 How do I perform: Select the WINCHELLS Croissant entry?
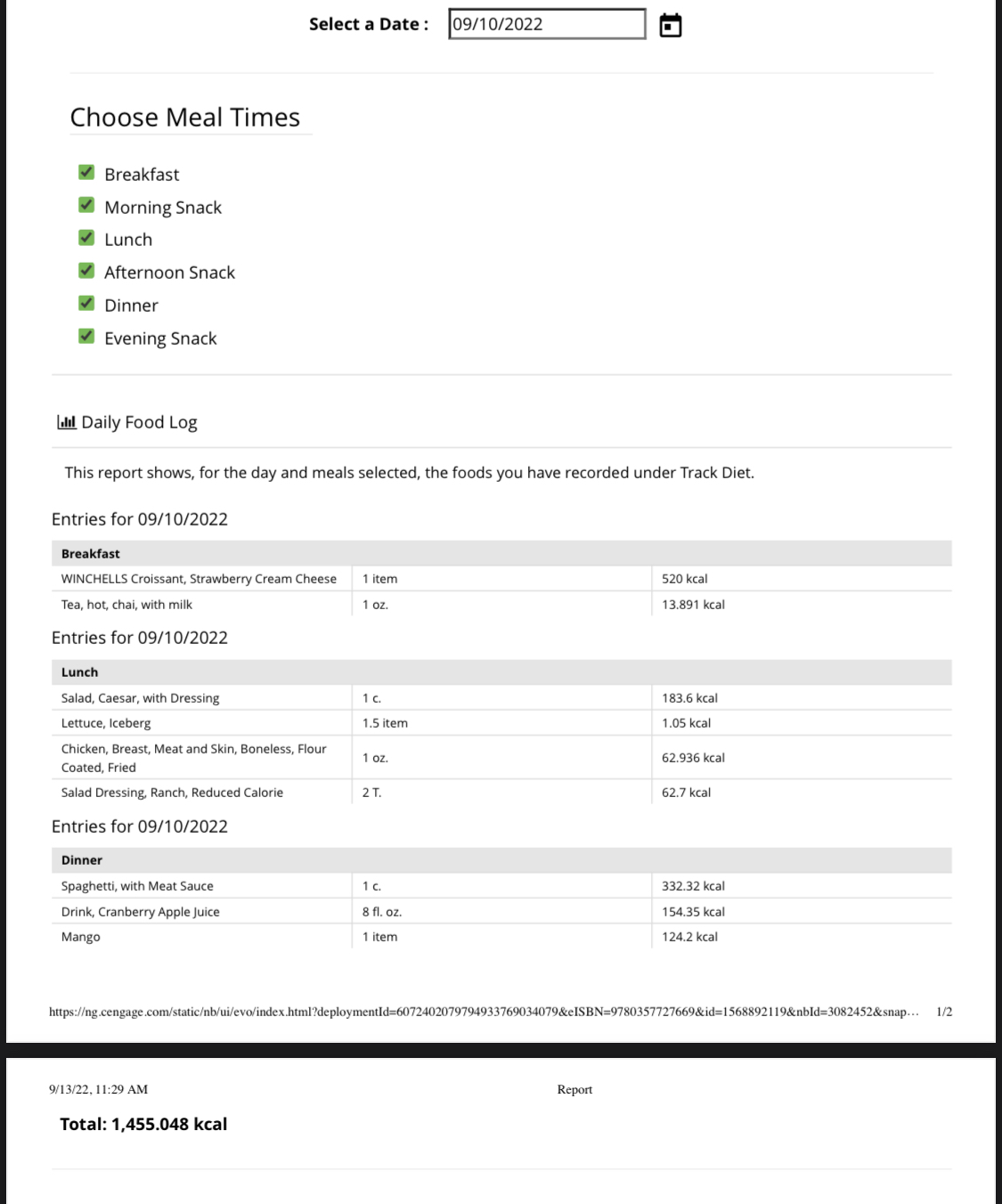(x=199, y=579)
